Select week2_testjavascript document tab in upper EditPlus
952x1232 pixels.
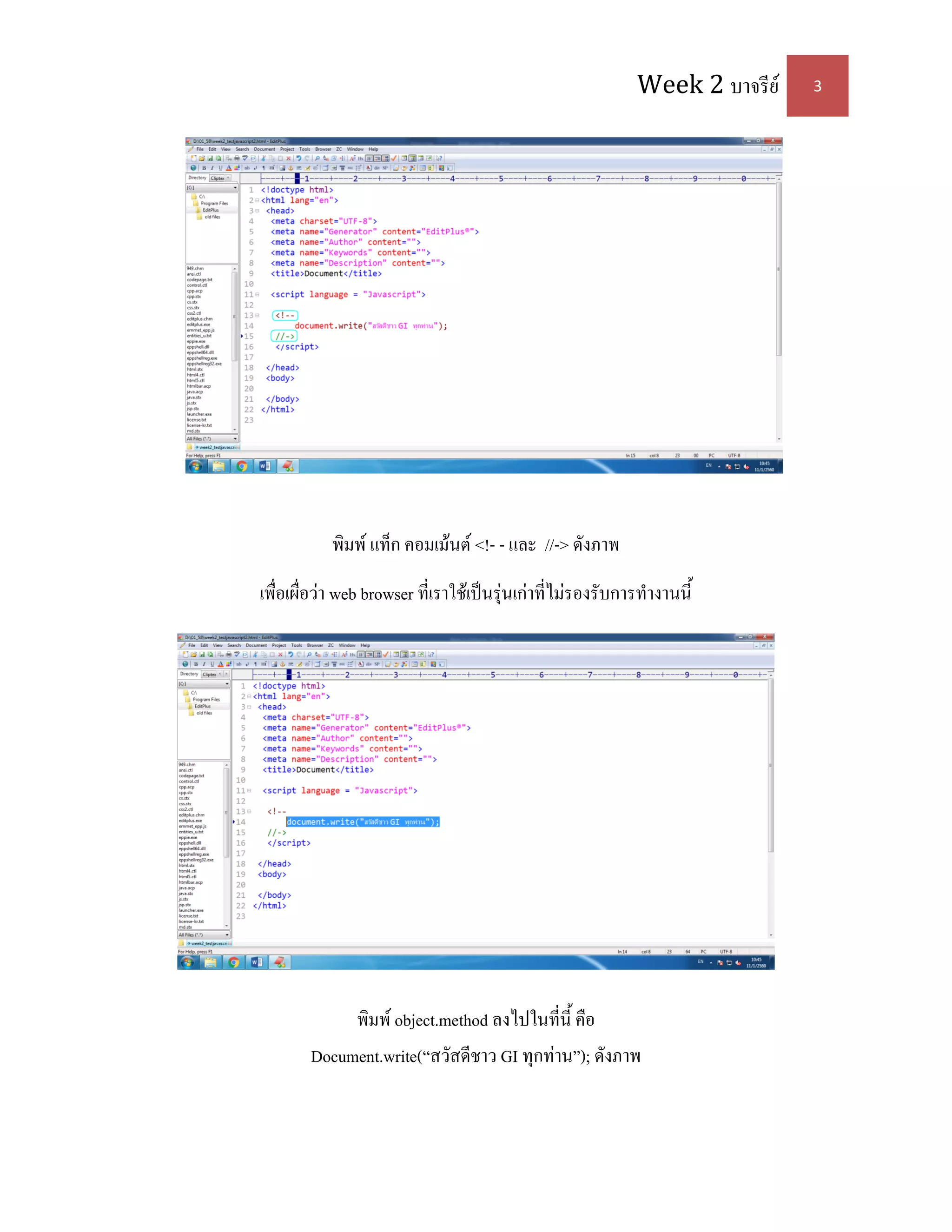point(217,447)
